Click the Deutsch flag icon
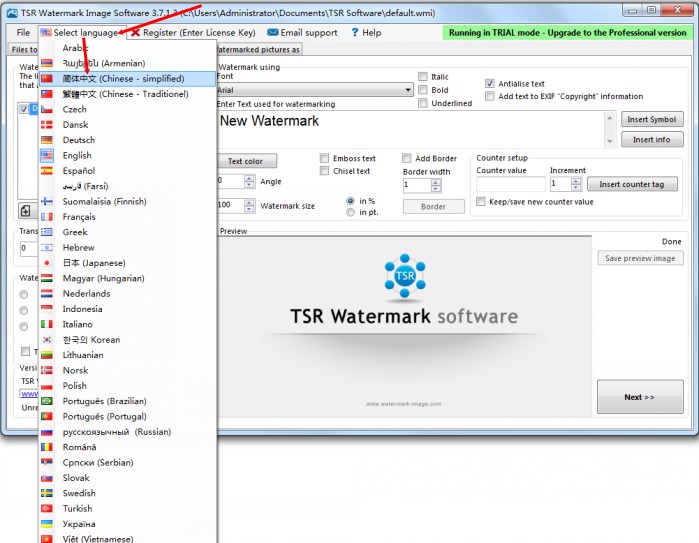 coord(47,140)
